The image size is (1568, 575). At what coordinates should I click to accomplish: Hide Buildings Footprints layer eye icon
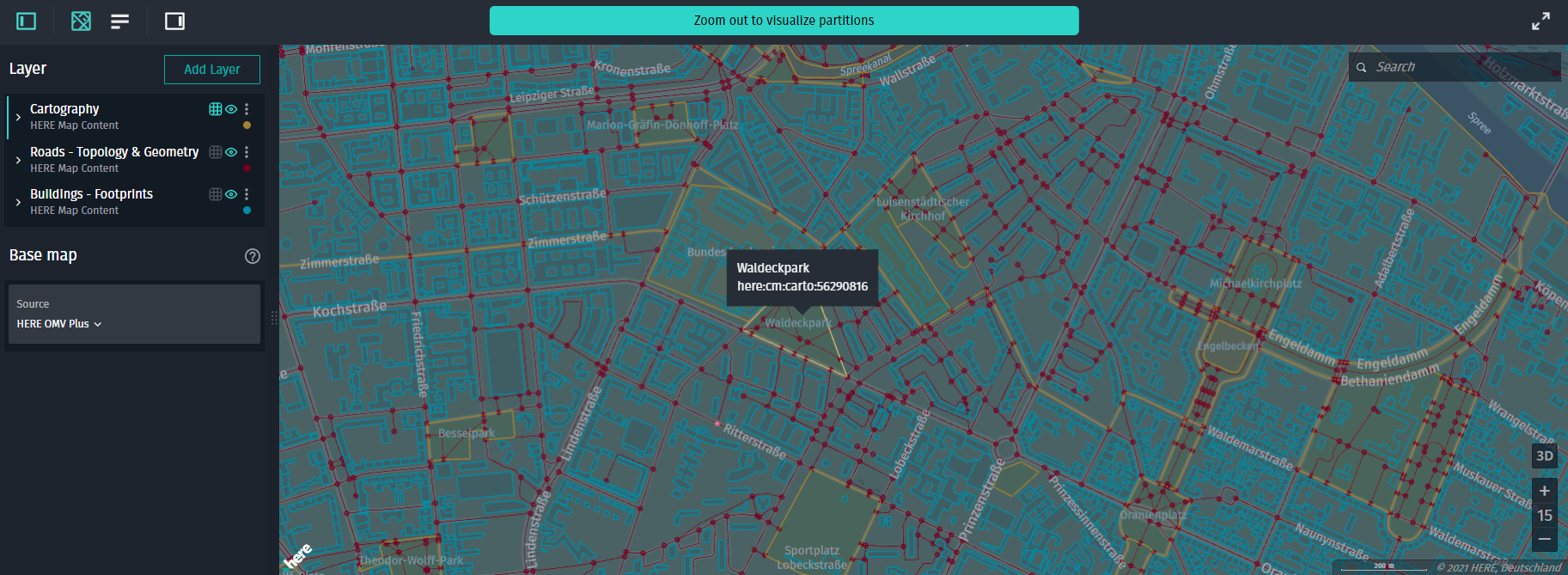(231, 194)
